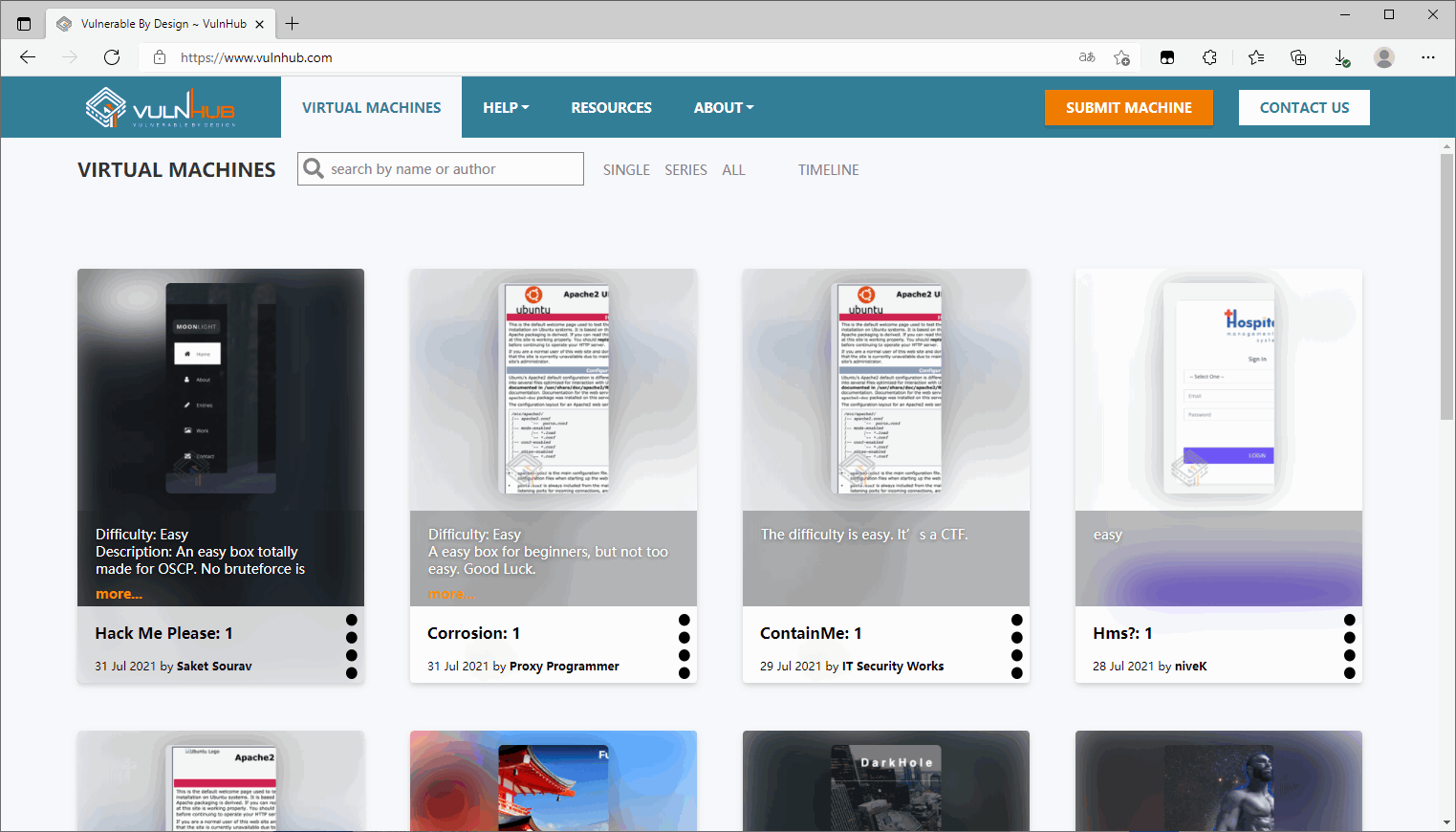Expand the HELP dropdown menu
Viewport: 1456px width, 832px height.
point(506,108)
